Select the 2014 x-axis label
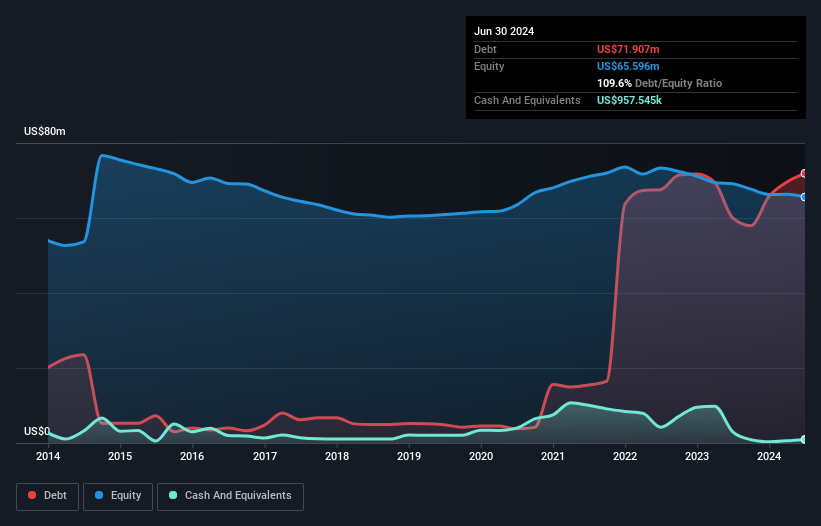 point(48,456)
